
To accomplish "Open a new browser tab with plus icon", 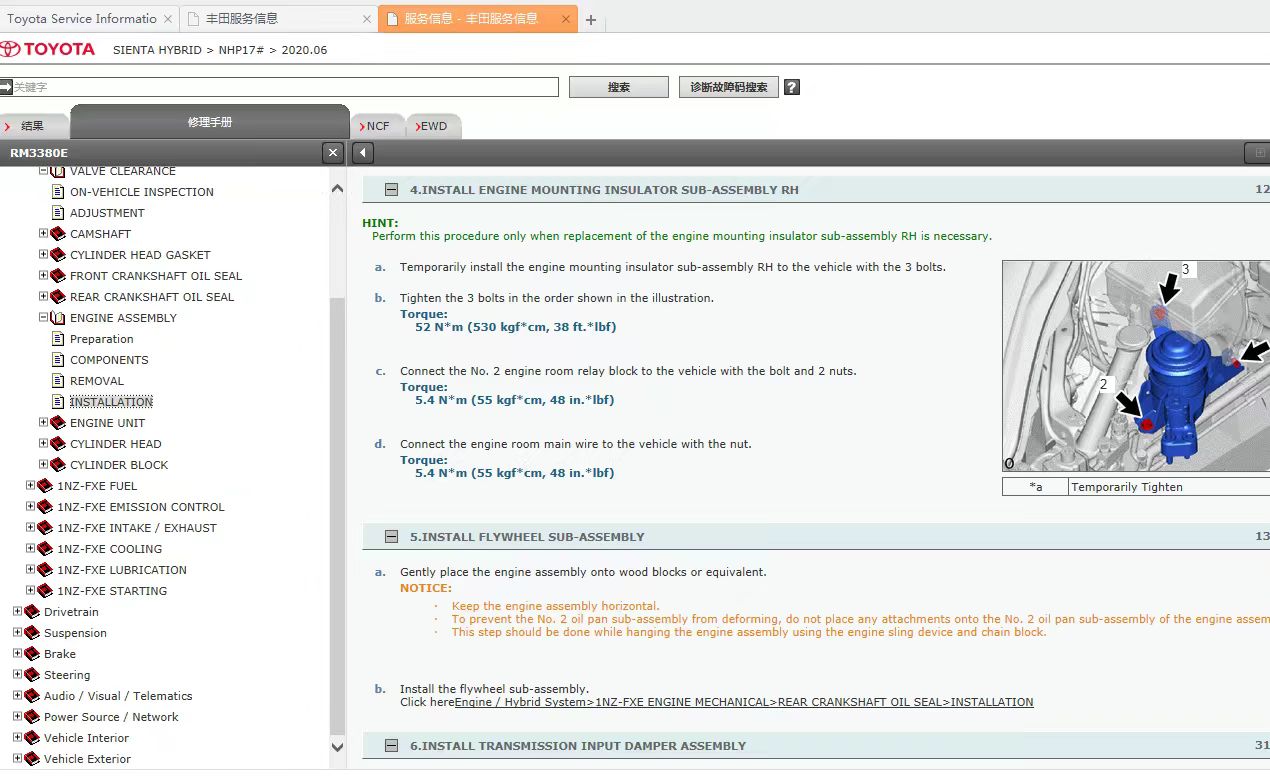I will tap(591, 19).
